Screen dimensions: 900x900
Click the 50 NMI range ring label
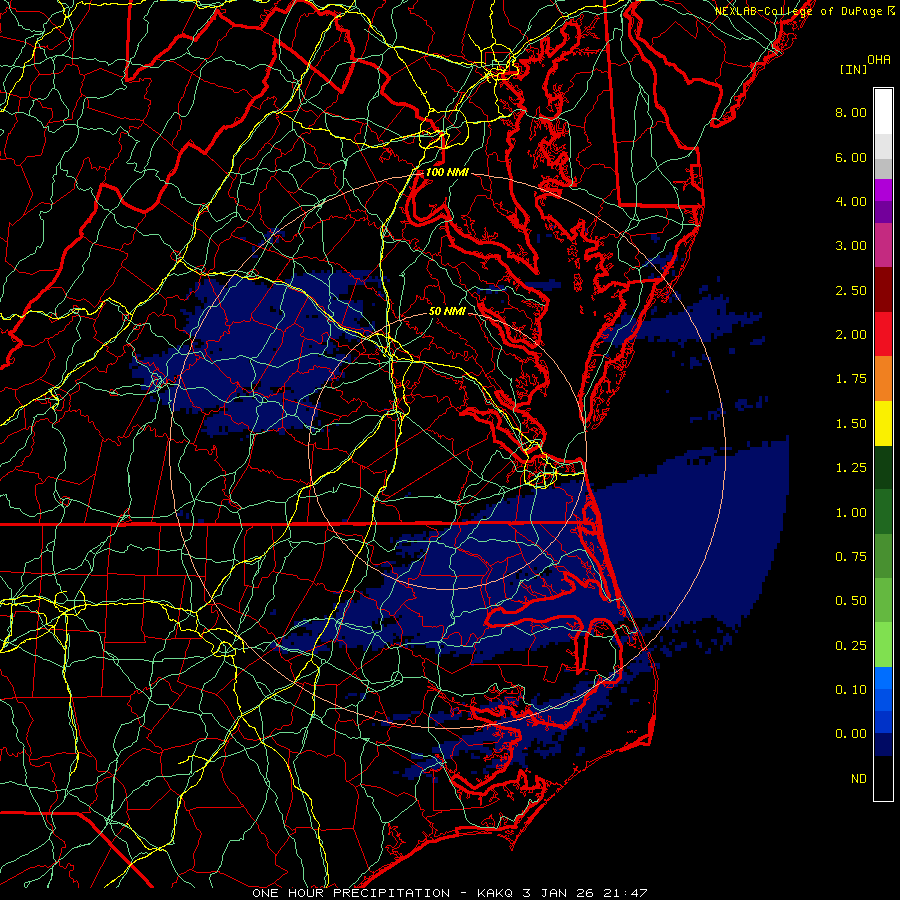(447, 311)
